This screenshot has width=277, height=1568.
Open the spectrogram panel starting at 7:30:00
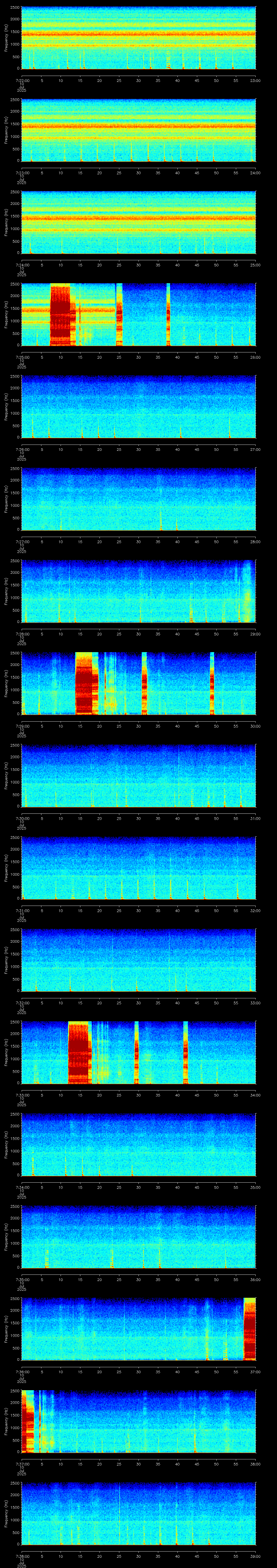[138, 775]
